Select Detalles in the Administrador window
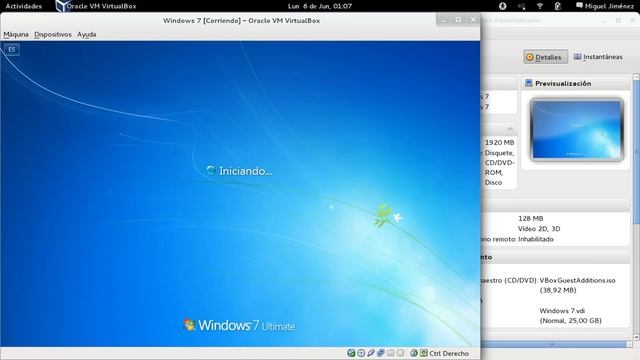The image size is (640, 360). pyautogui.click(x=545, y=57)
